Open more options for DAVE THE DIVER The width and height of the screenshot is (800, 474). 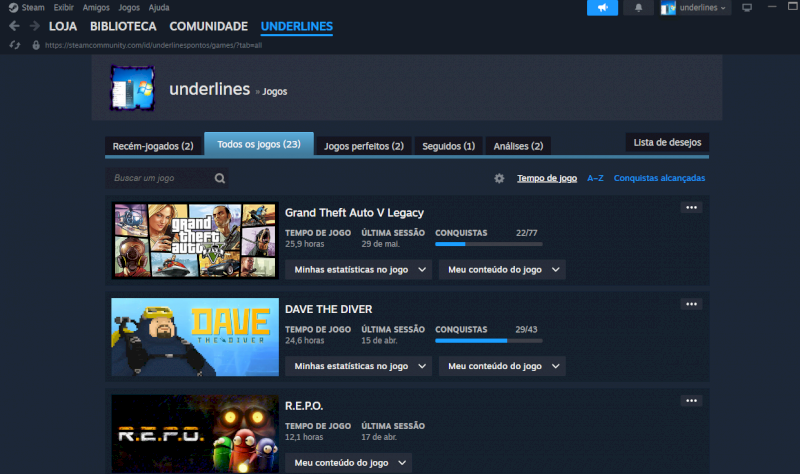(x=691, y=304)
